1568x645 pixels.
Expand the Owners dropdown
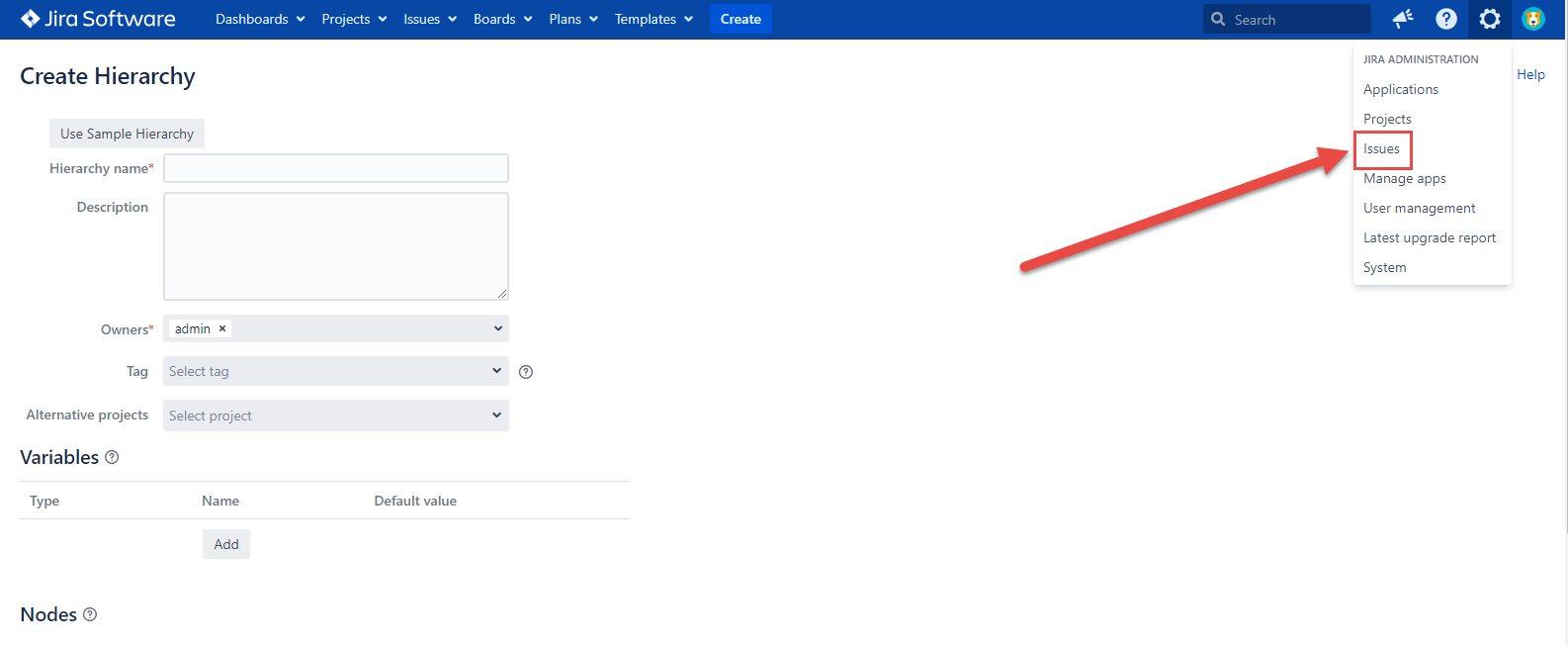[x=497, y=328]
